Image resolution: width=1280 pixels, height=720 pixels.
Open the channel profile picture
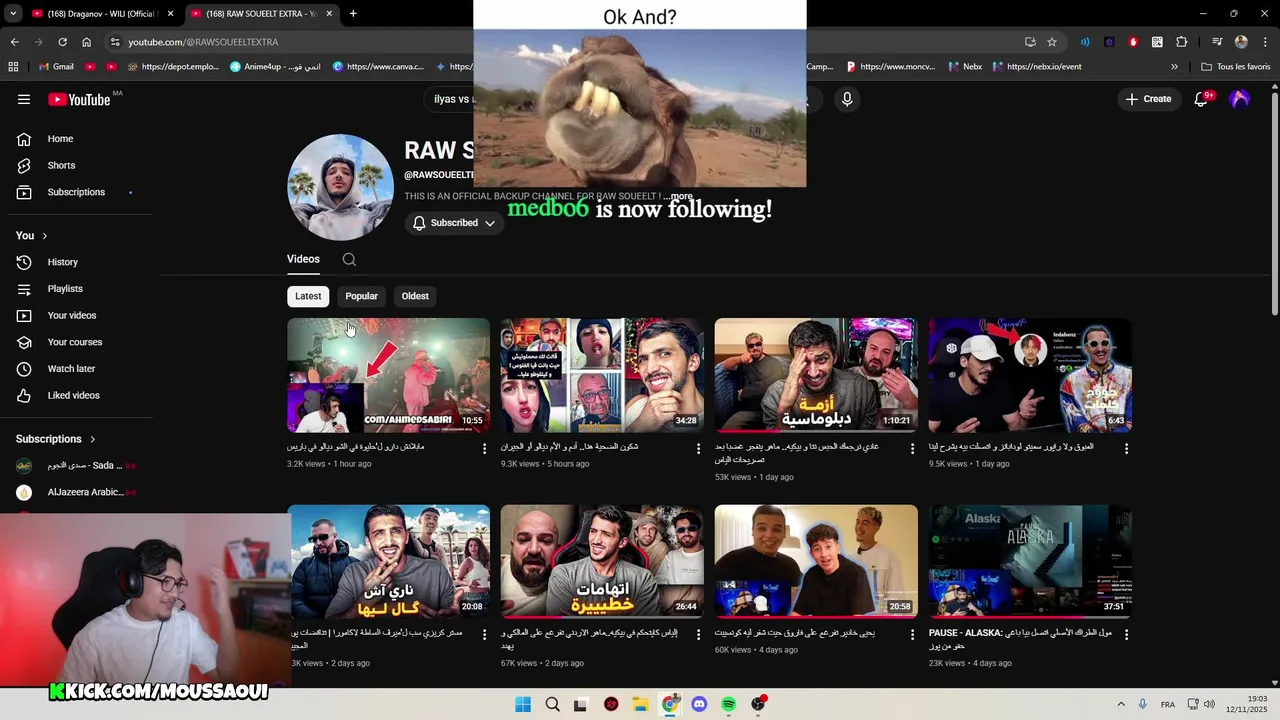pyautogui.click(x=340, y=187)
